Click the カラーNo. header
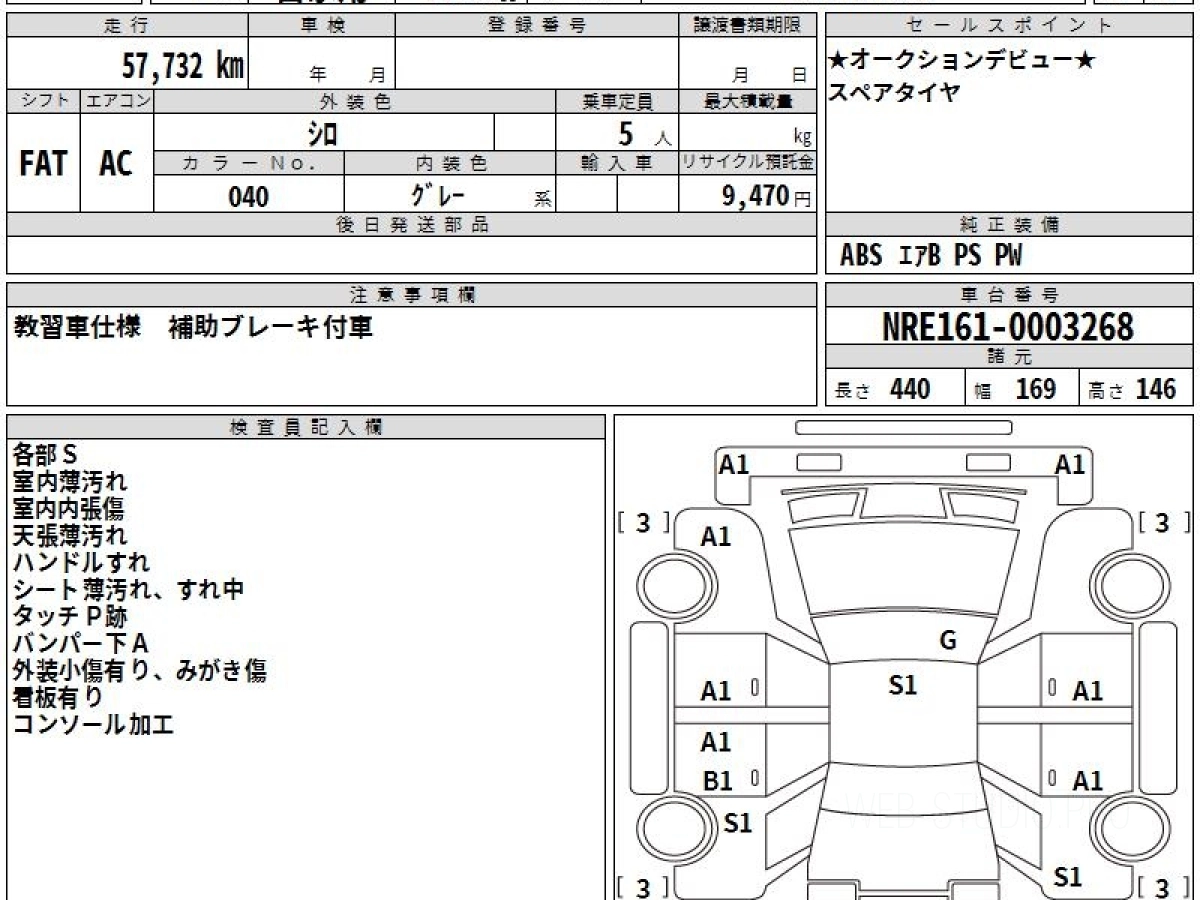 [x=249, y=163]
